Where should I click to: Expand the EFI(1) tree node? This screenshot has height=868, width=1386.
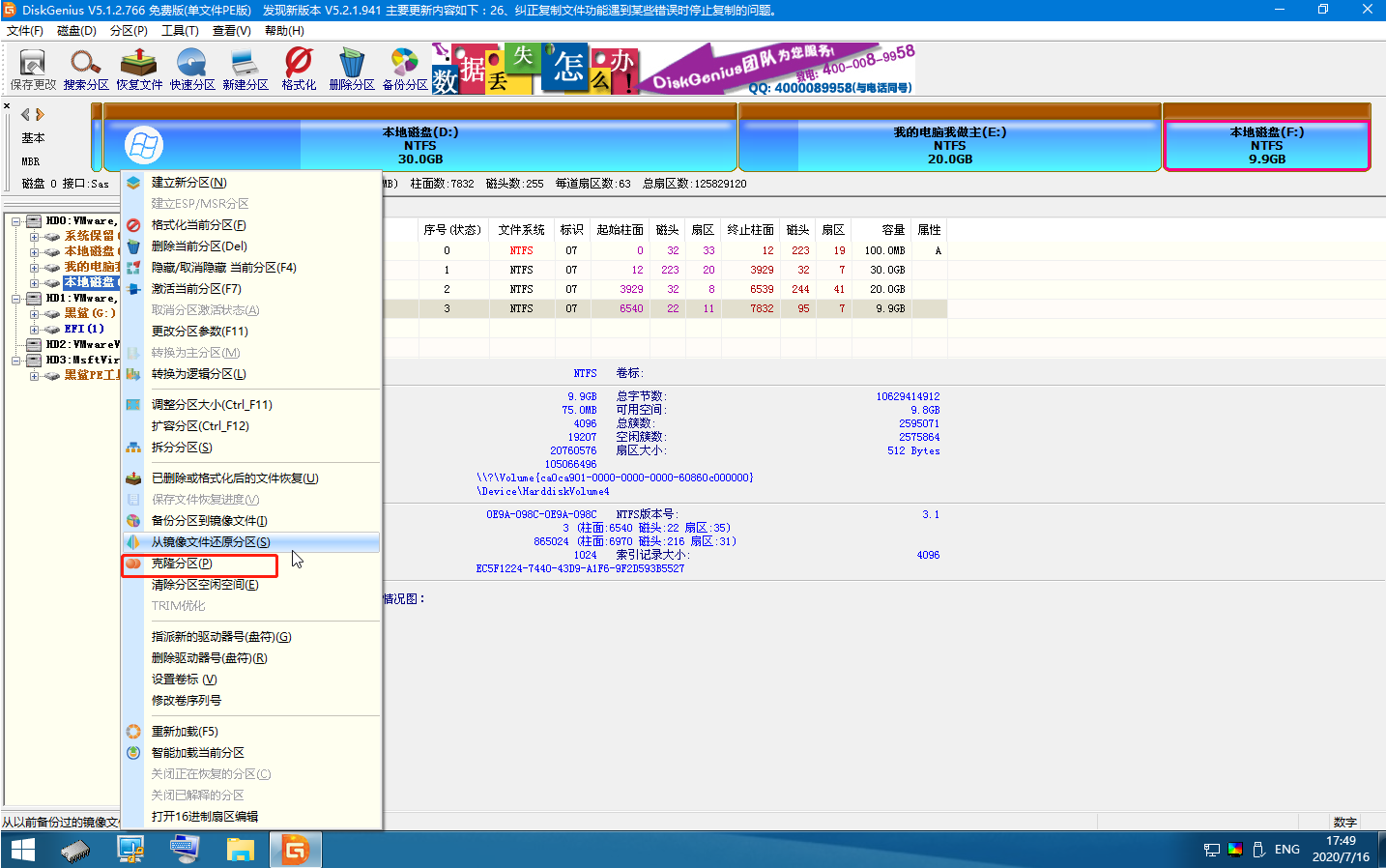click(34, 330)
